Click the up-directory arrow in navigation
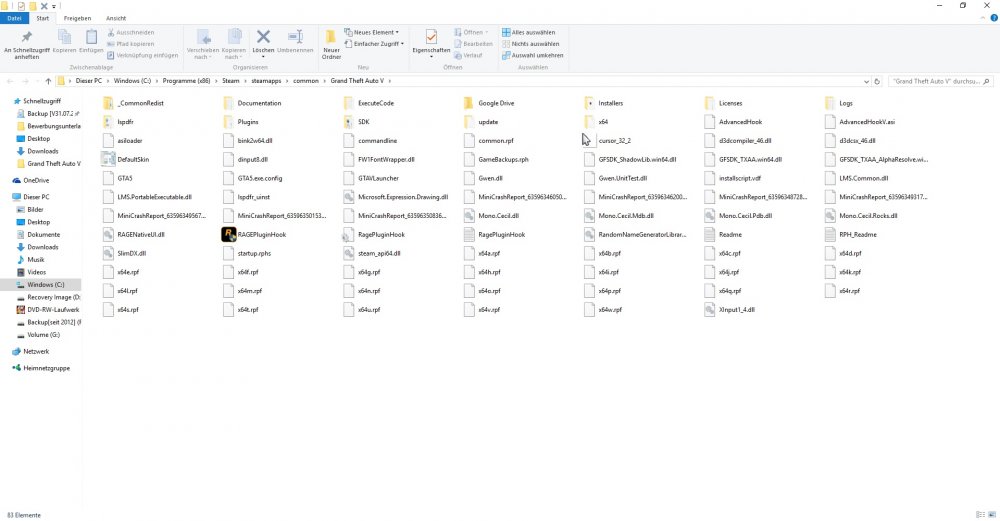The height and width of the screenshot is (521, 1000). click(x=48, y=82)
